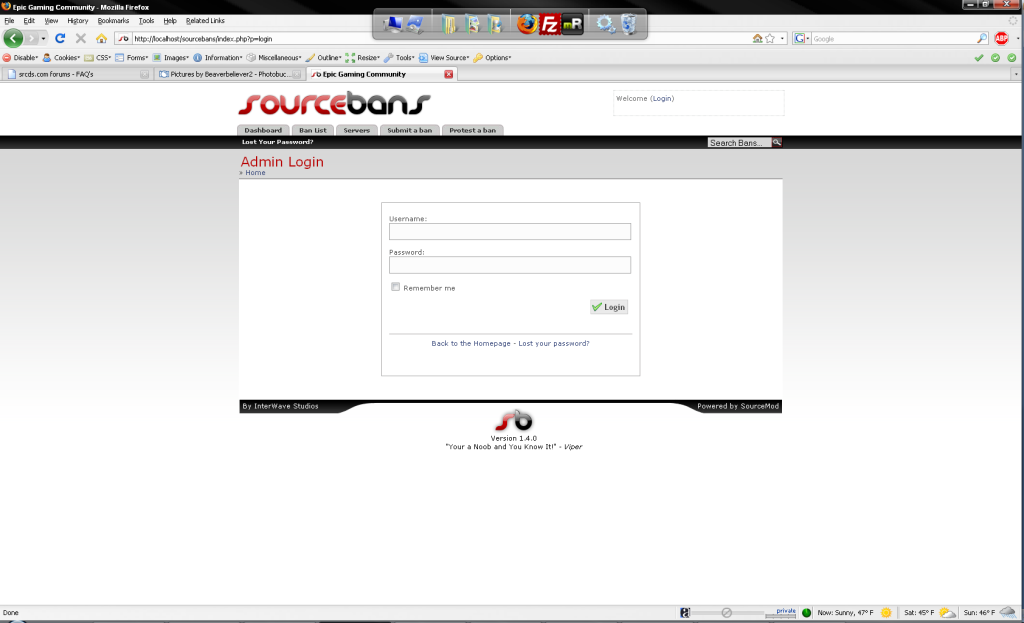Click the magnifier icon next to Search Bans
1024x623 pixels.
[x=776, y=142]
